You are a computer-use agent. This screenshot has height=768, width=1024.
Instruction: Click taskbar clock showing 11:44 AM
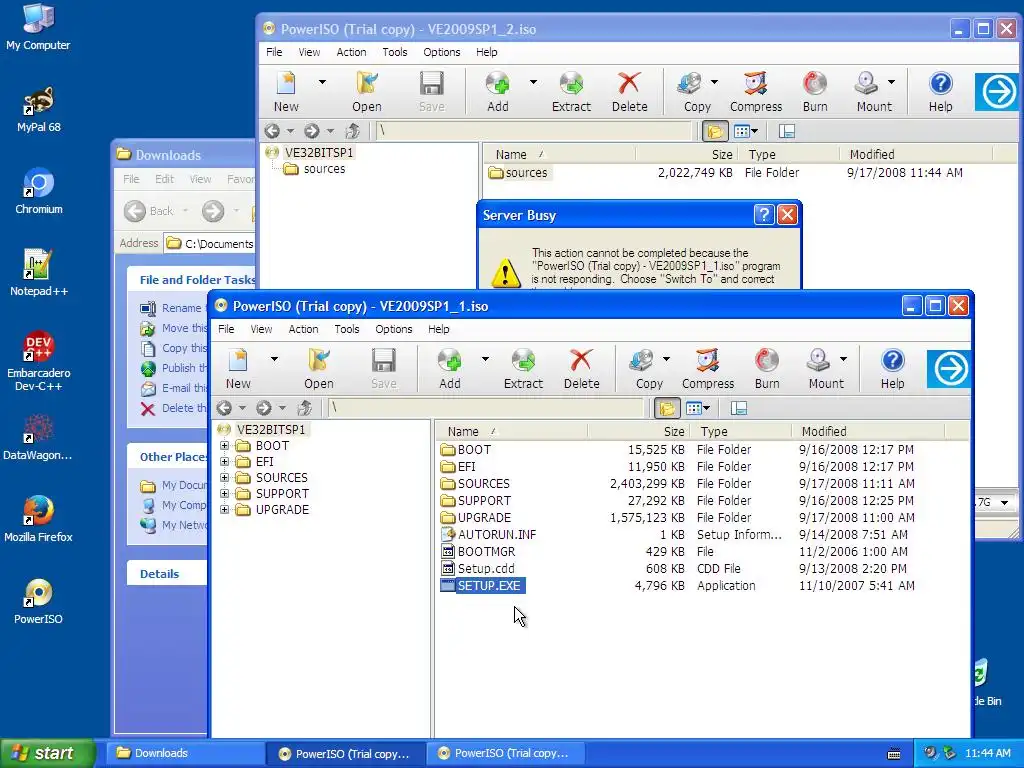point(987,753)
